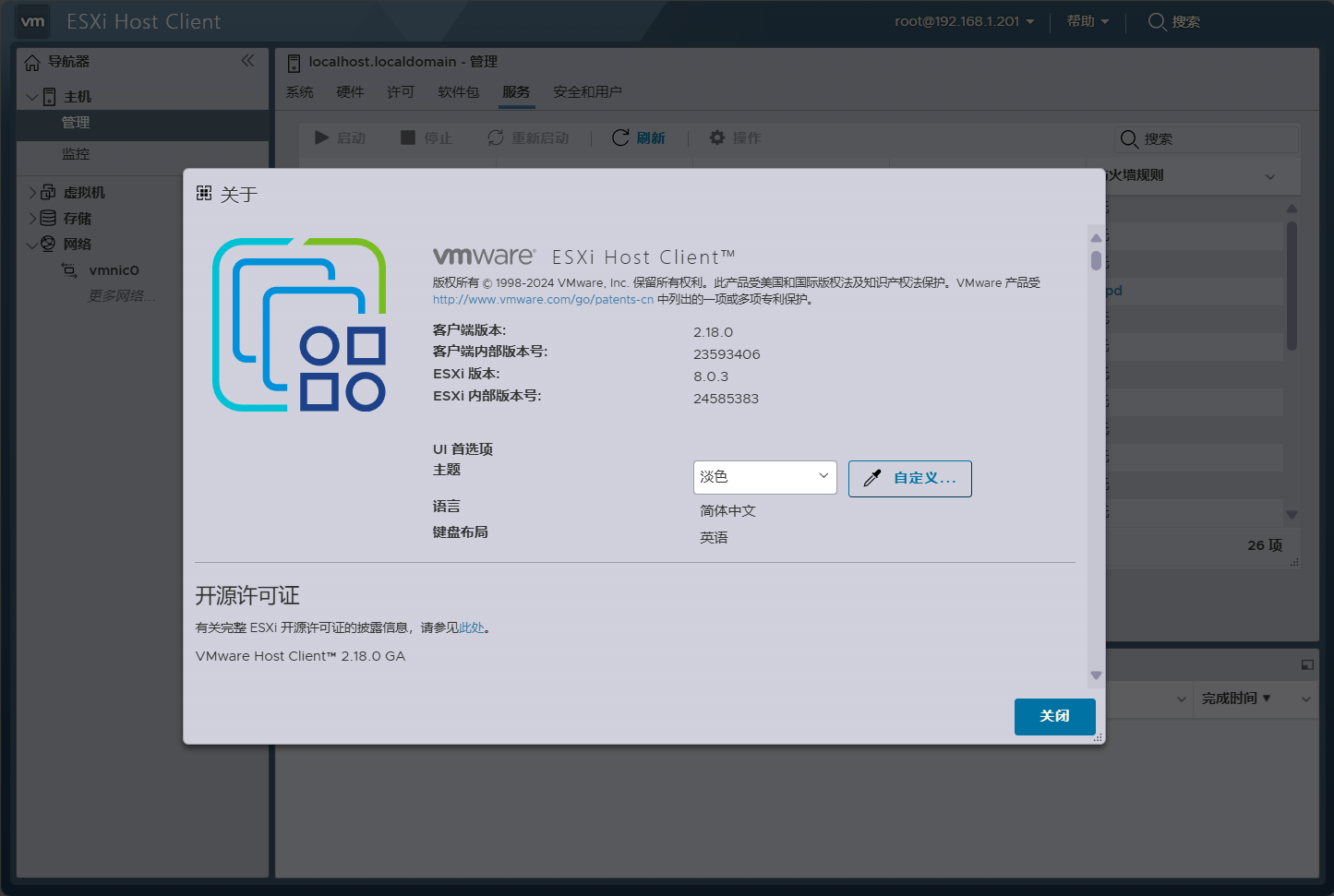Open the vmware.com patents-cn link
The height and width of the screenshot is (896, 1334).
tap(543, 300)
